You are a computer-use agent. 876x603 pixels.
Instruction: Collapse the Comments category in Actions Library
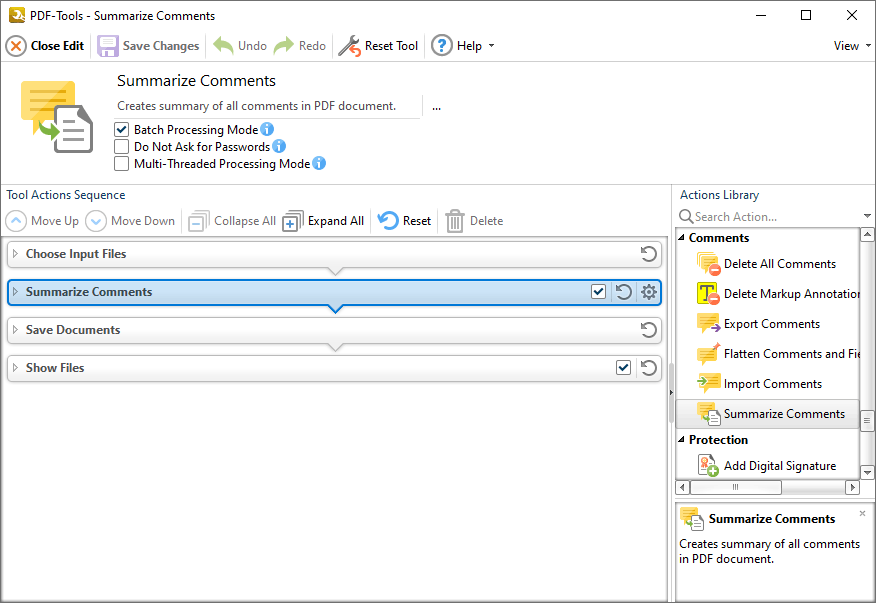(682, 238)
